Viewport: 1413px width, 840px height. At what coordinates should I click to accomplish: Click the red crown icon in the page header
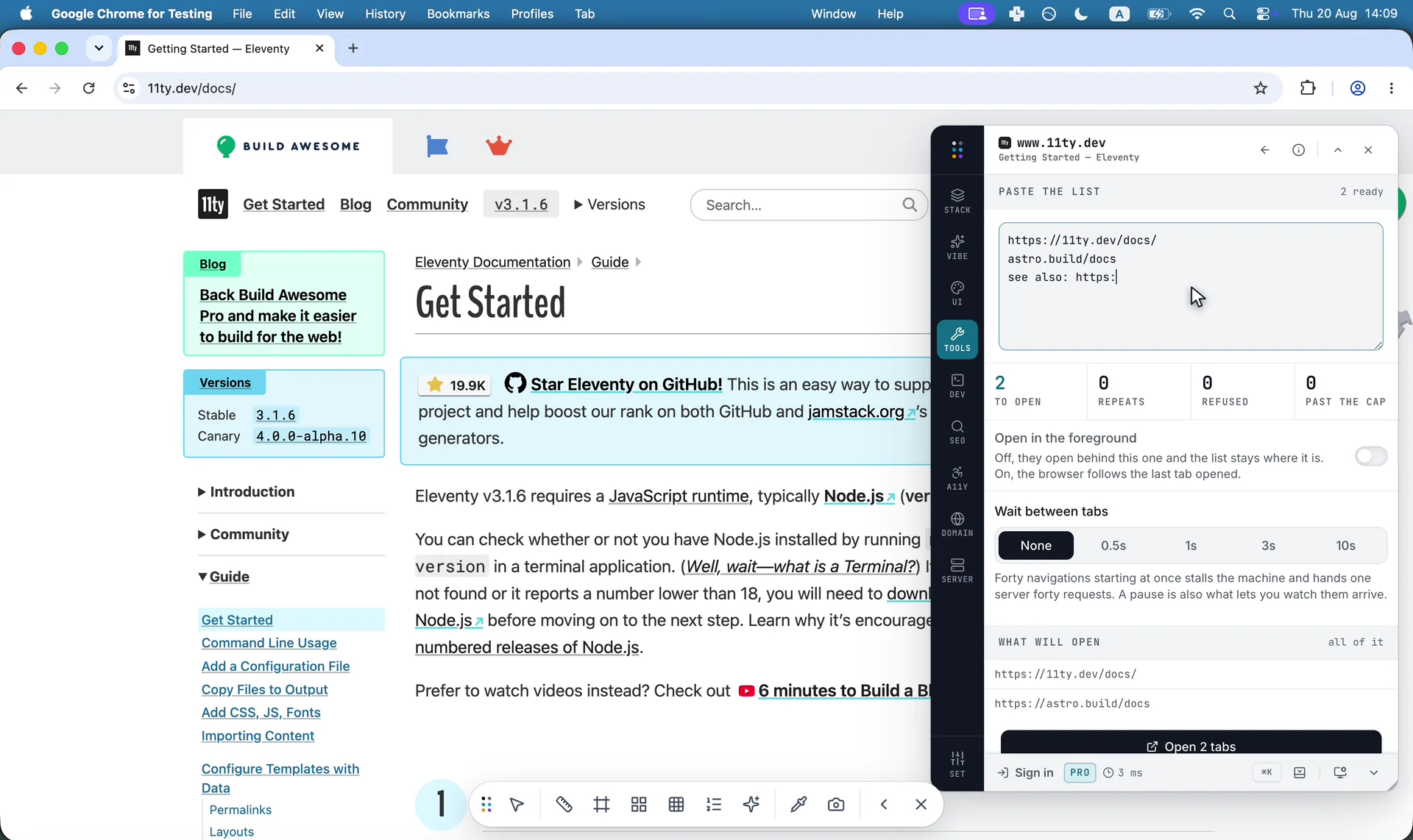[499, 146]
